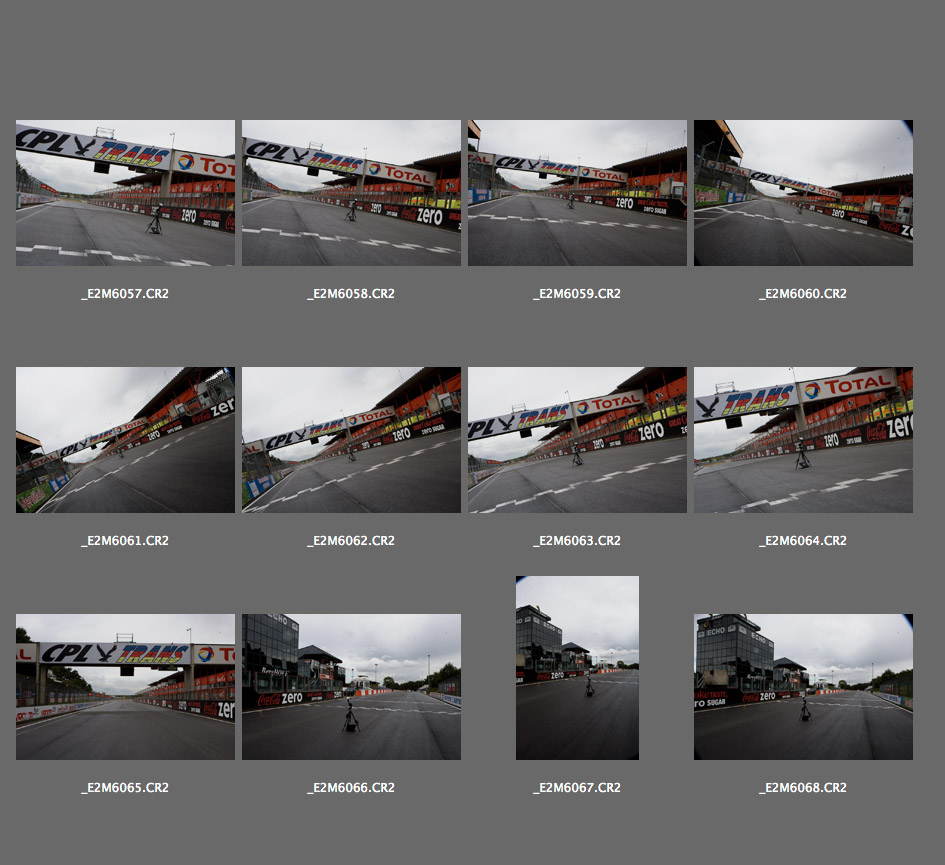Click the _E2M6061.CR2 filename caption

click(x=125, y=541)
